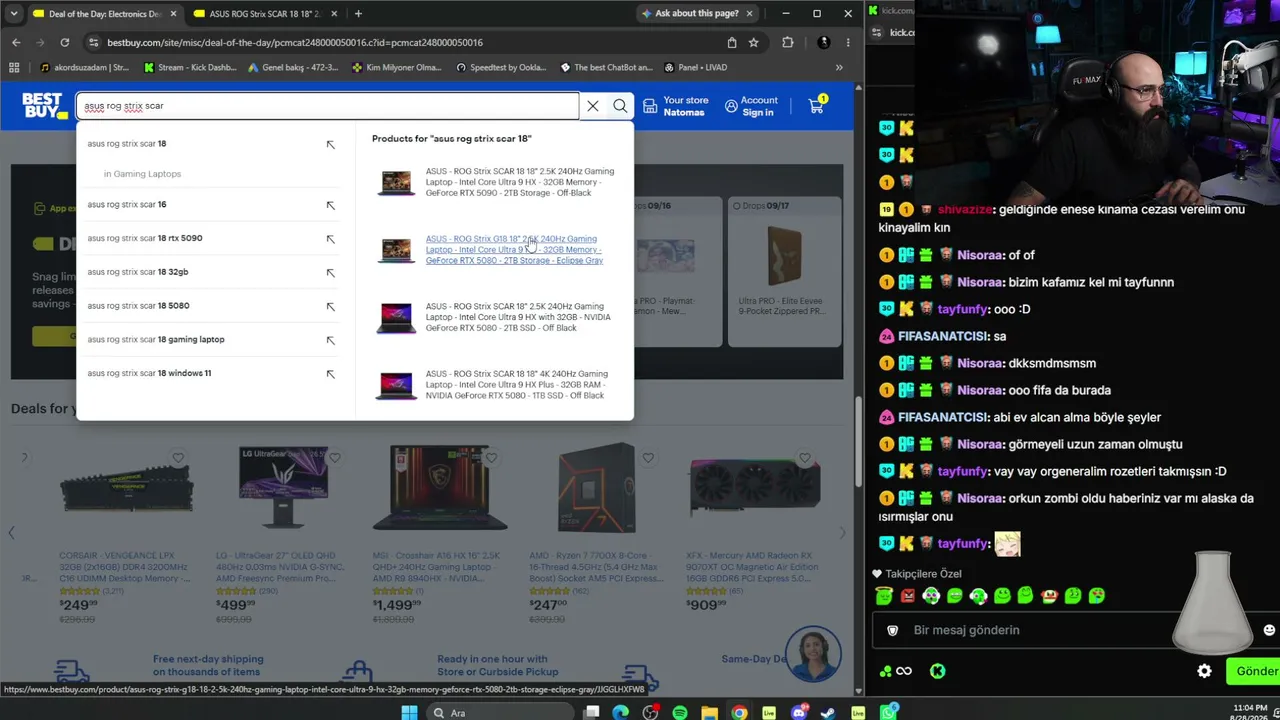Select suggestion 'asus rog strix scar 18 32gb'
The height and width of the screenshot is (720, 1280).
138,272
